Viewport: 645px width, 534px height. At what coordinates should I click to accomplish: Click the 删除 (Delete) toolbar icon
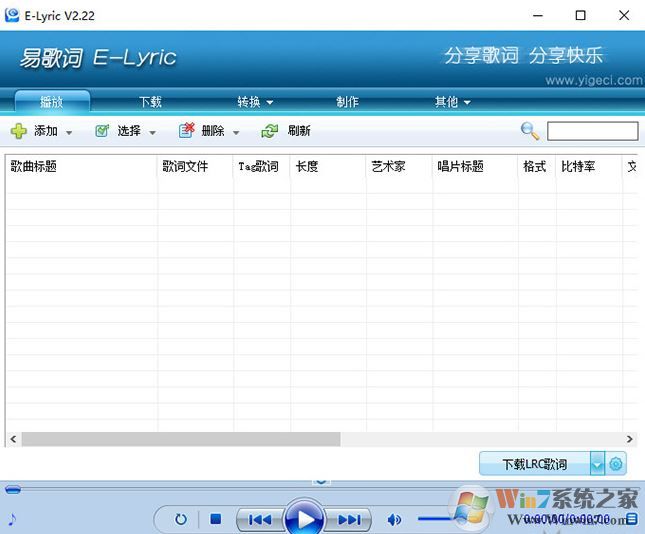(187, 131)
